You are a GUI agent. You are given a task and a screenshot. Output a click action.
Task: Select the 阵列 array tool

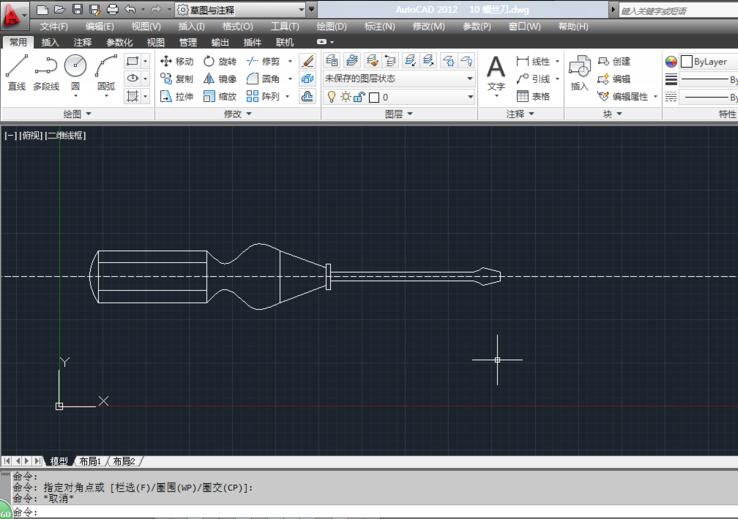coord(263,96)
